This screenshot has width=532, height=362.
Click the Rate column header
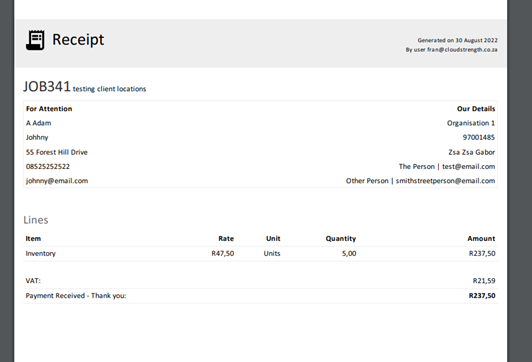coord(226,239)
